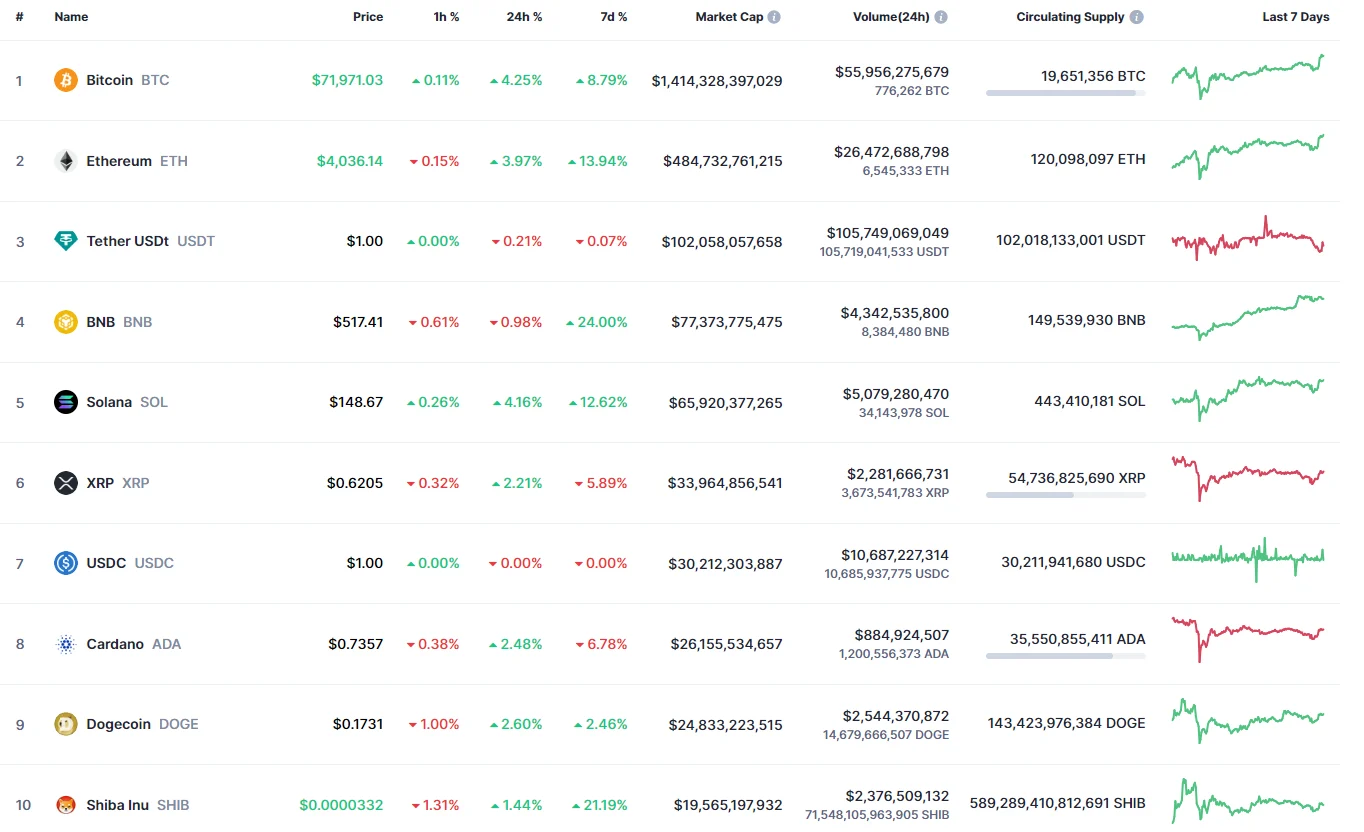
Task: Click the BNB coin logo icon
Action: click(x=65, y=322)
